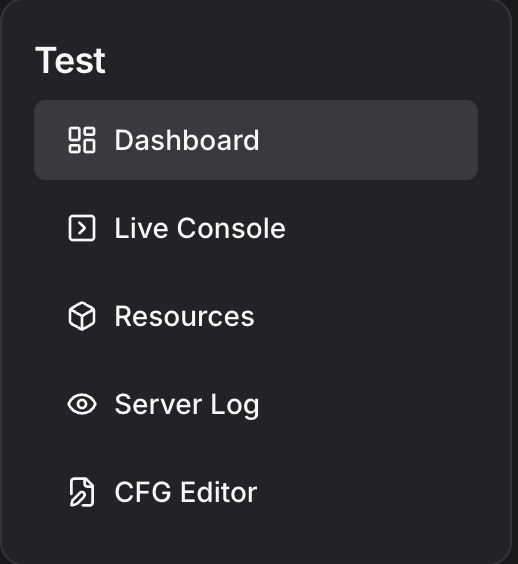Click the word Server in Server Log
Screen dimensions: 518x564
tap(158, 404)
